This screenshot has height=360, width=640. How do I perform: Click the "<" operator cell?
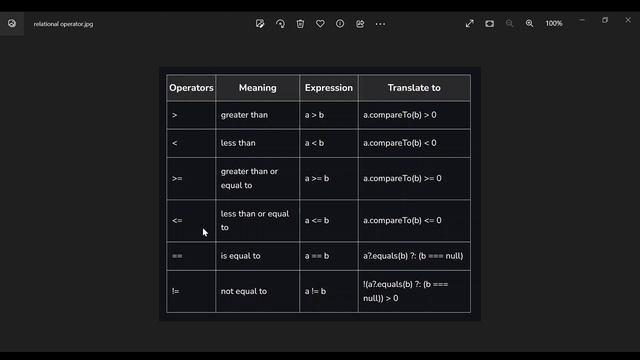(191, 143)
